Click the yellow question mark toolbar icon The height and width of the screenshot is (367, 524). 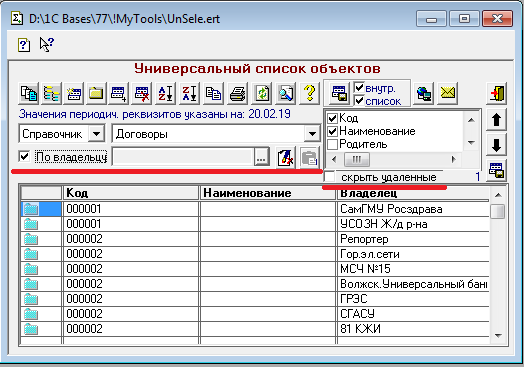click(x=310, y=93)
